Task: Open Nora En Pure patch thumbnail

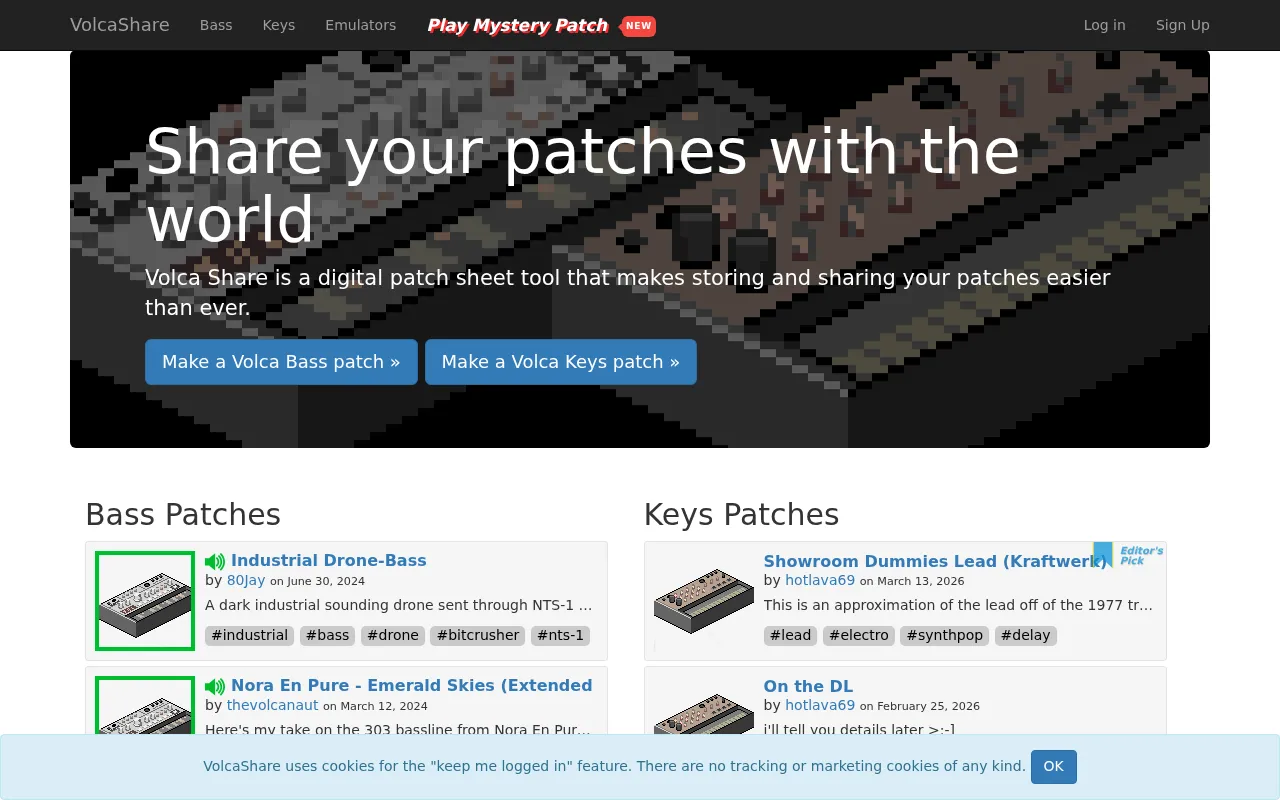Action: (x=145, y=706)
